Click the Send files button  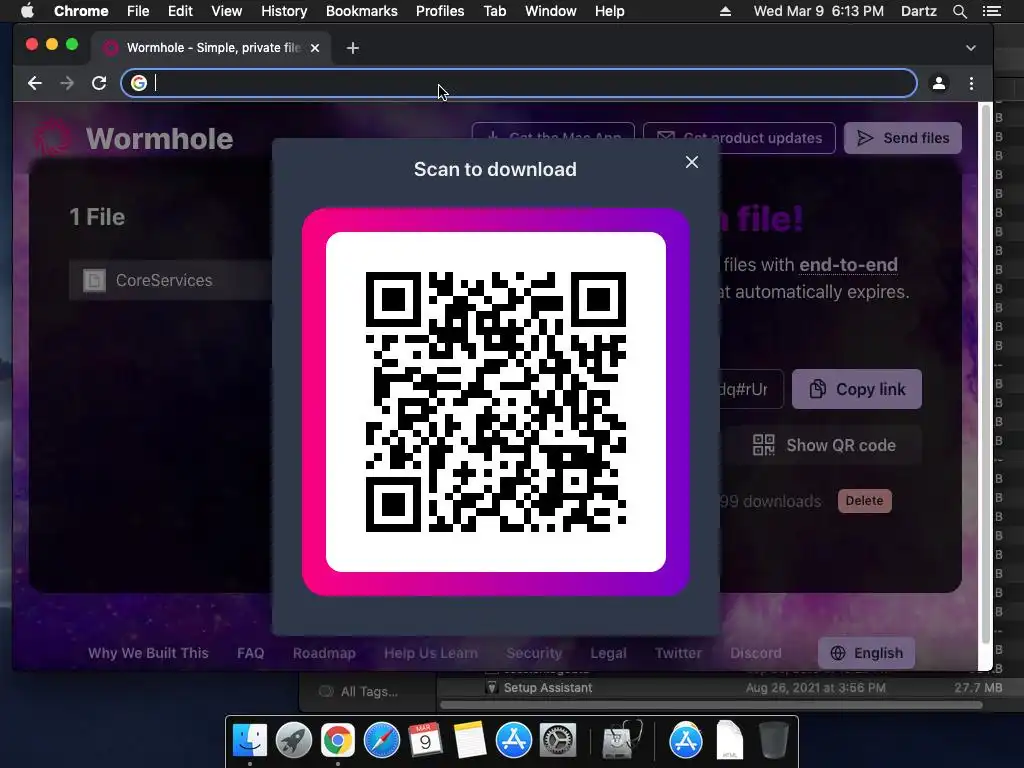903,138
